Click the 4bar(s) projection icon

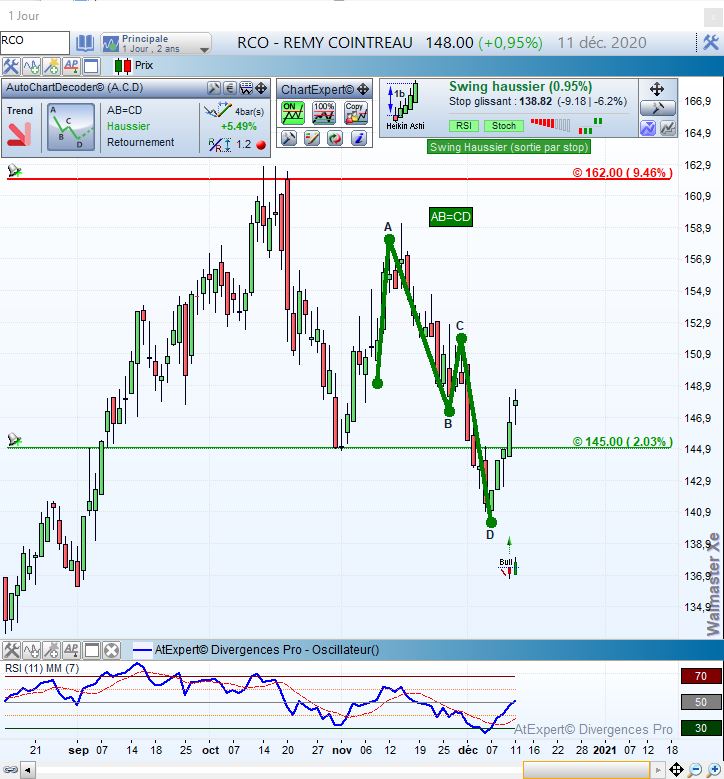(x=218, y=110)
